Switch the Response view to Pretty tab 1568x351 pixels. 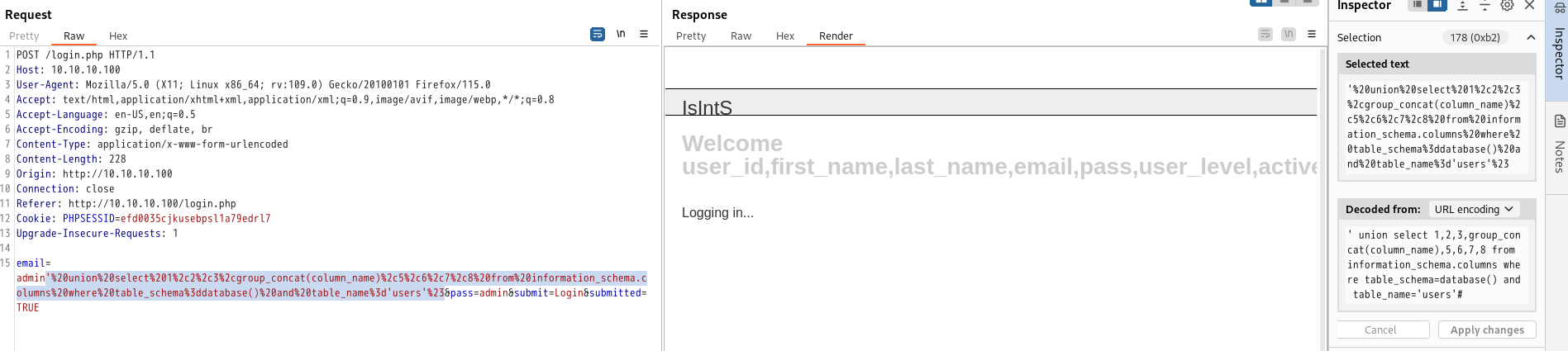(691, 36)
